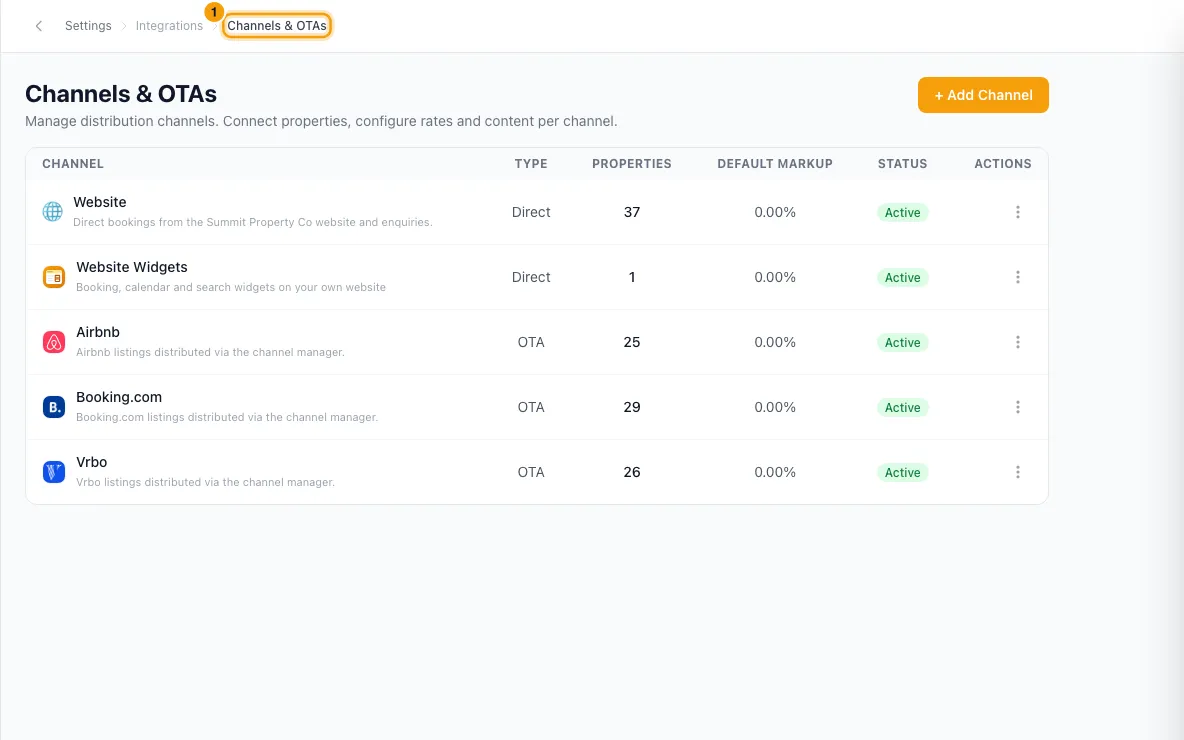This screenshot has width=1184, height=740.
Task: Open actions menu for Vrbo row
Action: click(1018, 472)
